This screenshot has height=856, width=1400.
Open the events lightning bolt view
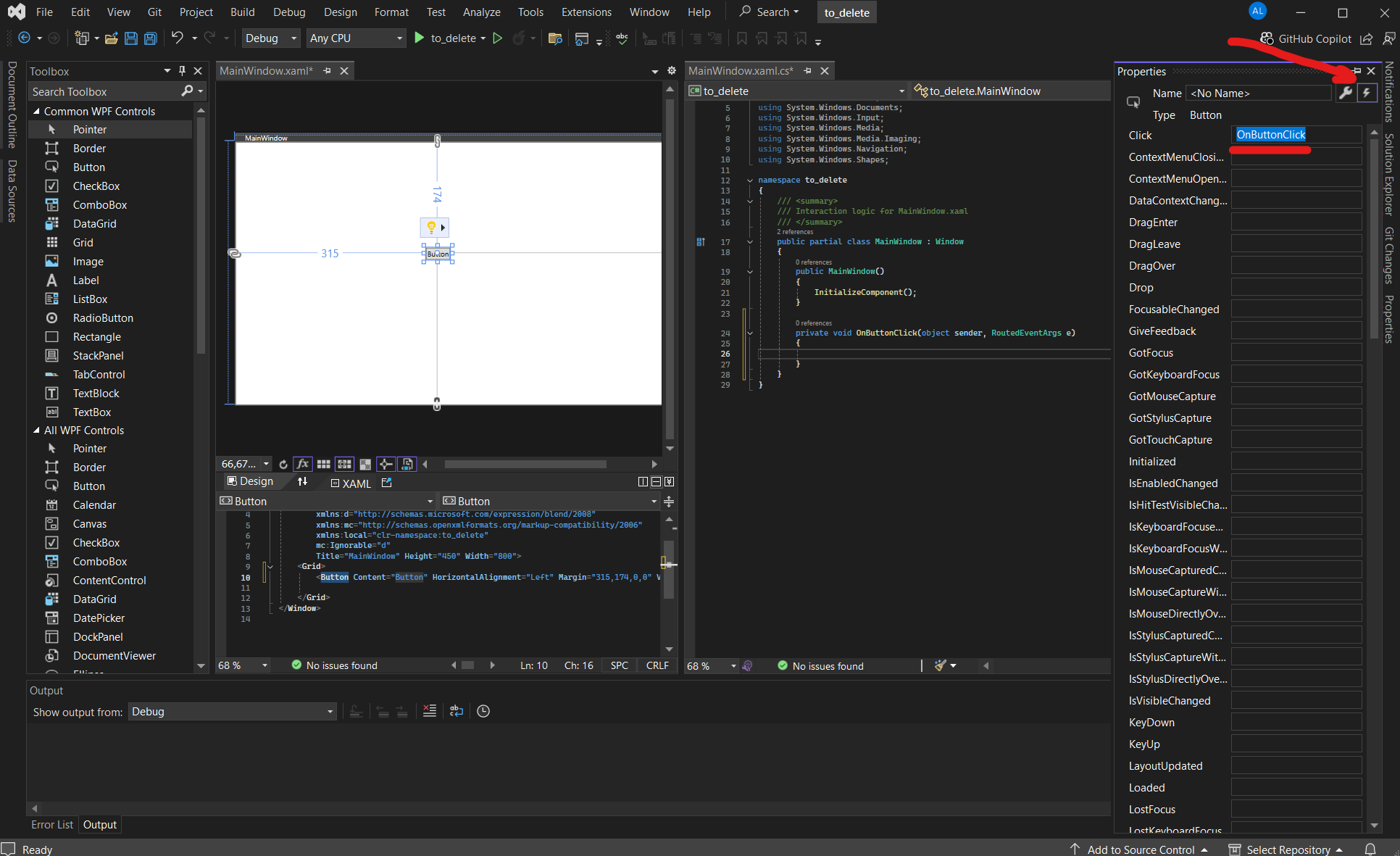coord(1366,93)
